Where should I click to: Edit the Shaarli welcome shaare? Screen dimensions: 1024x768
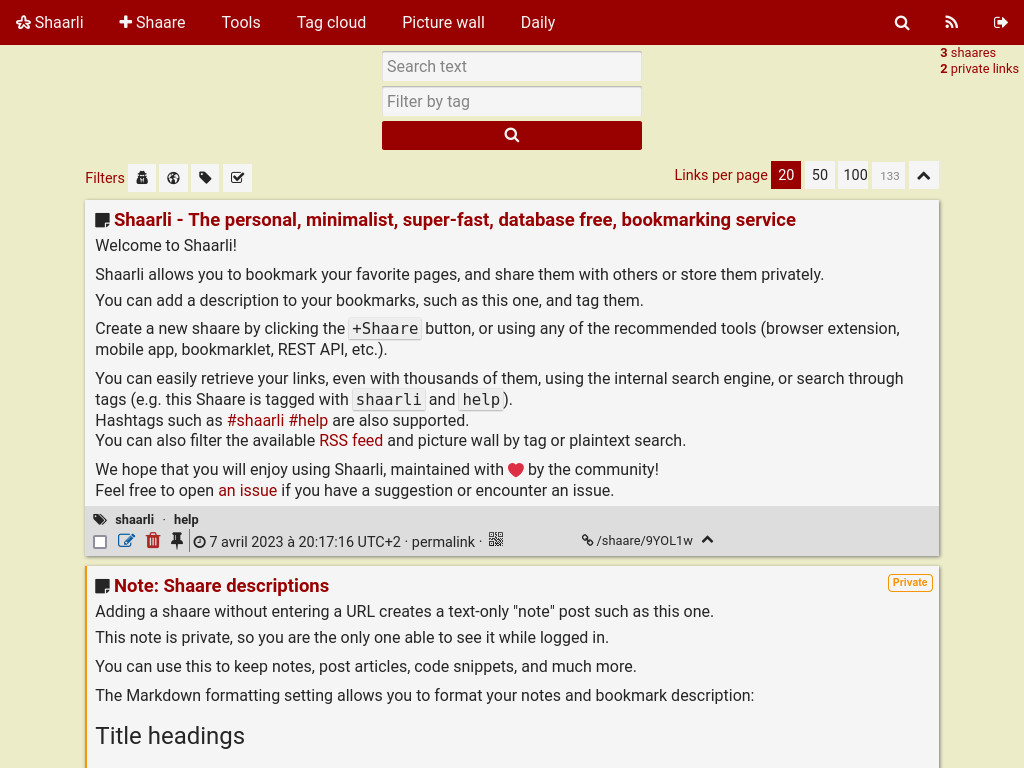pos(126,541)
